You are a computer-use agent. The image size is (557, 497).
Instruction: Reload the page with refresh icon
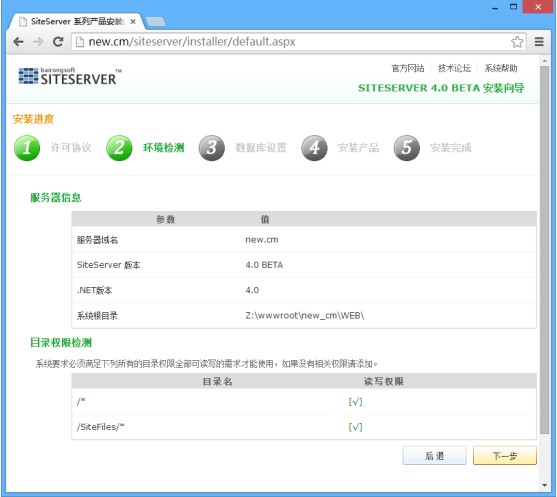58,42
